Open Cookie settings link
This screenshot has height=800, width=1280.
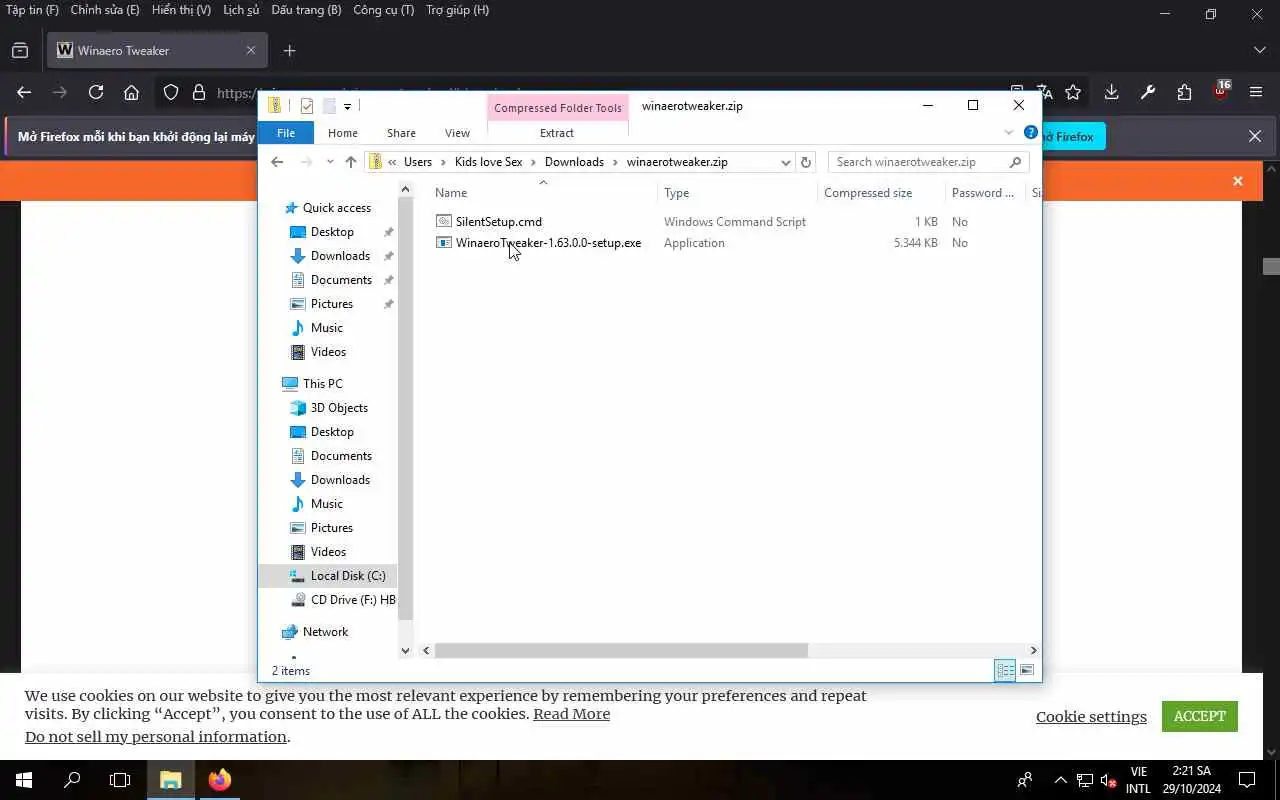1091,716
